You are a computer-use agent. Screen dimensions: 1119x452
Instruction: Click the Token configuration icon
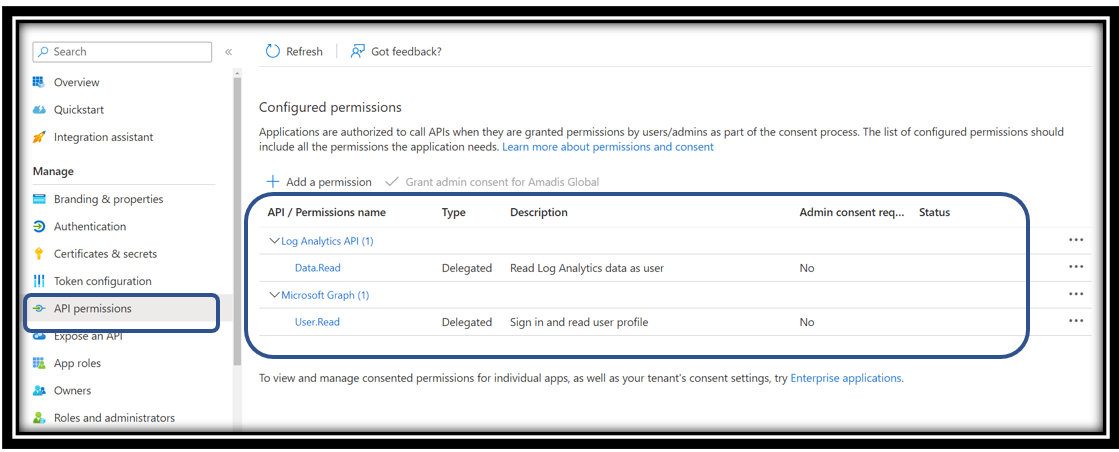(39, 281)
